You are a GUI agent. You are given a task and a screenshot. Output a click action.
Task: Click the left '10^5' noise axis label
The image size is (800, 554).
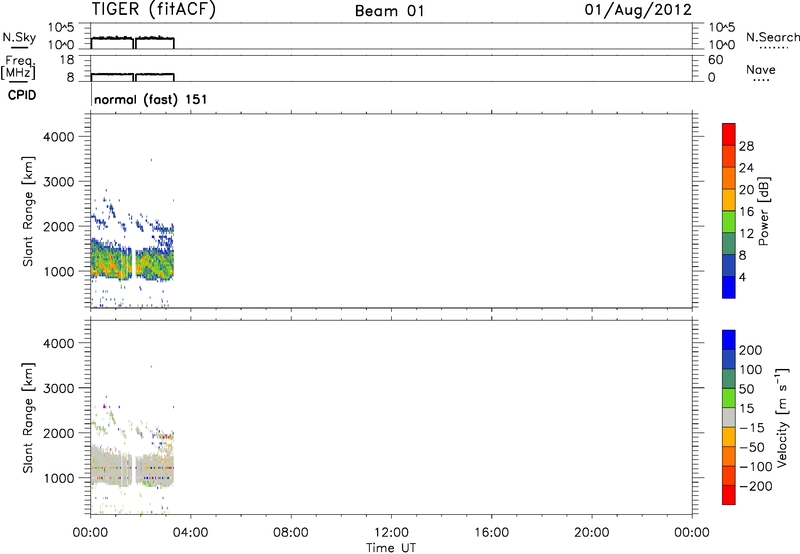61,27
